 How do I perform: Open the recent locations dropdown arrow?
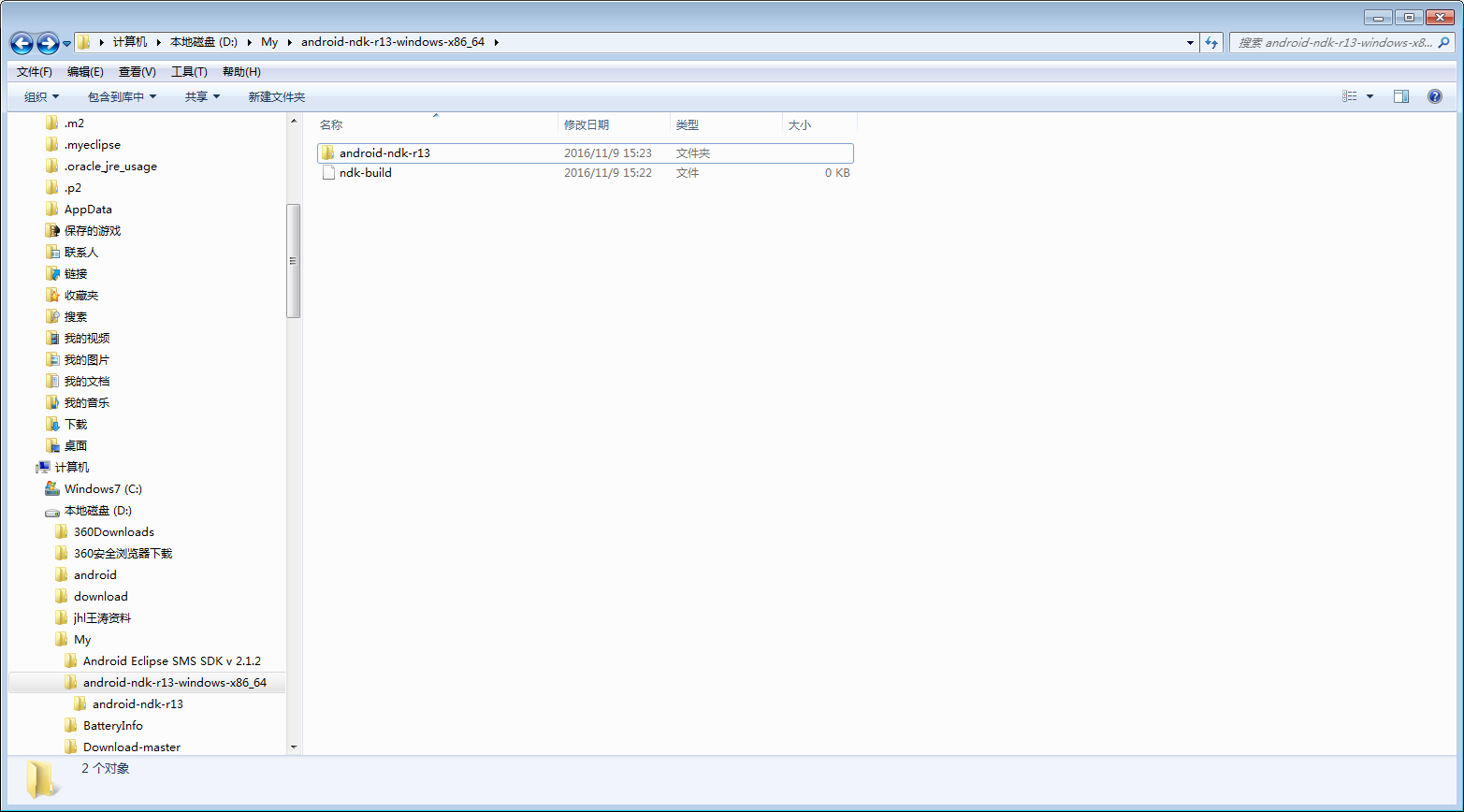point(67,44)
